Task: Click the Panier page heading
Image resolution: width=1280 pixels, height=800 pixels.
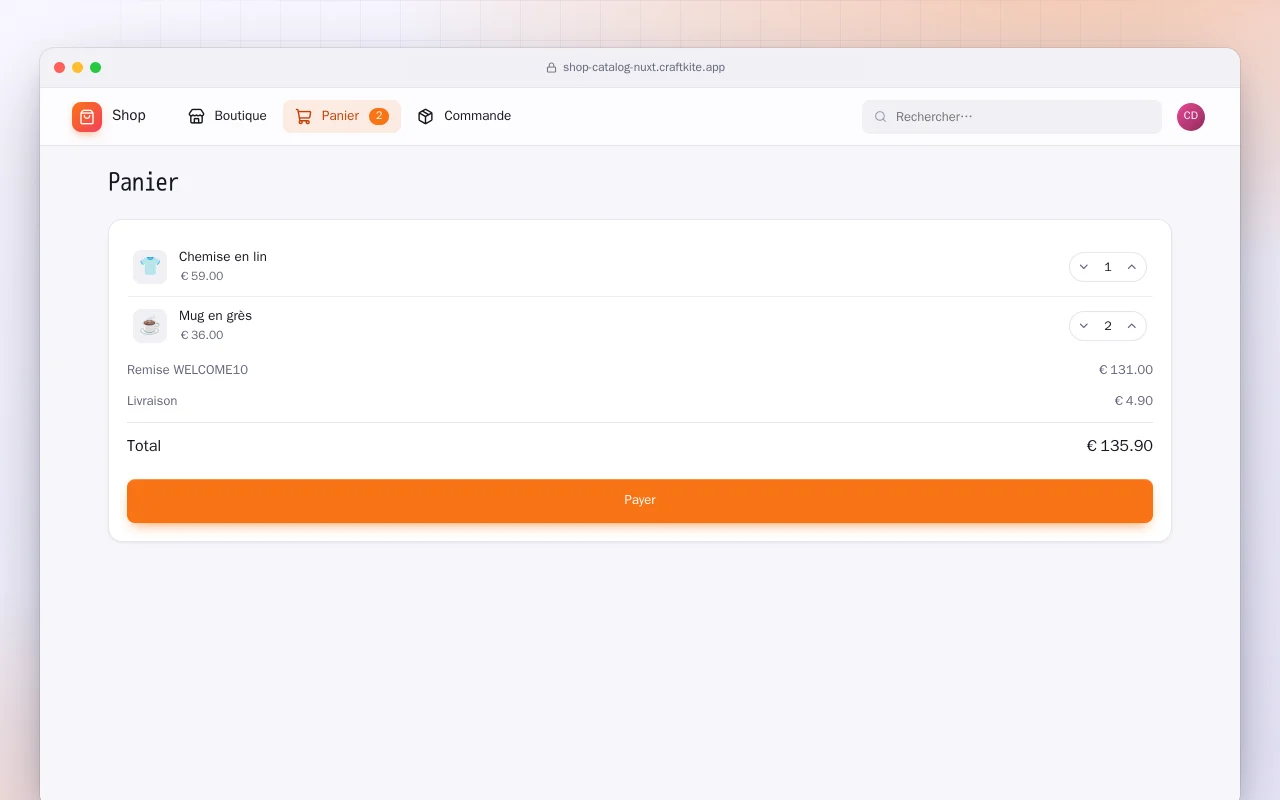Action: tap(143, 182)
